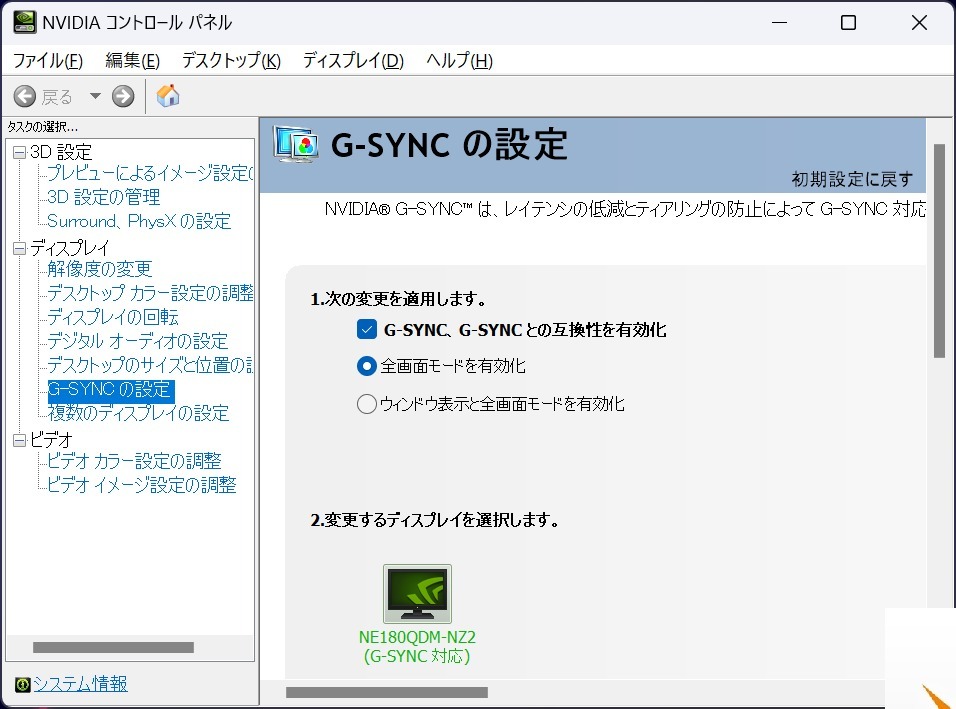Click the NVIDIA logo in title bar
This screenshot has height=709, width=956.
[x=24, y=23]
